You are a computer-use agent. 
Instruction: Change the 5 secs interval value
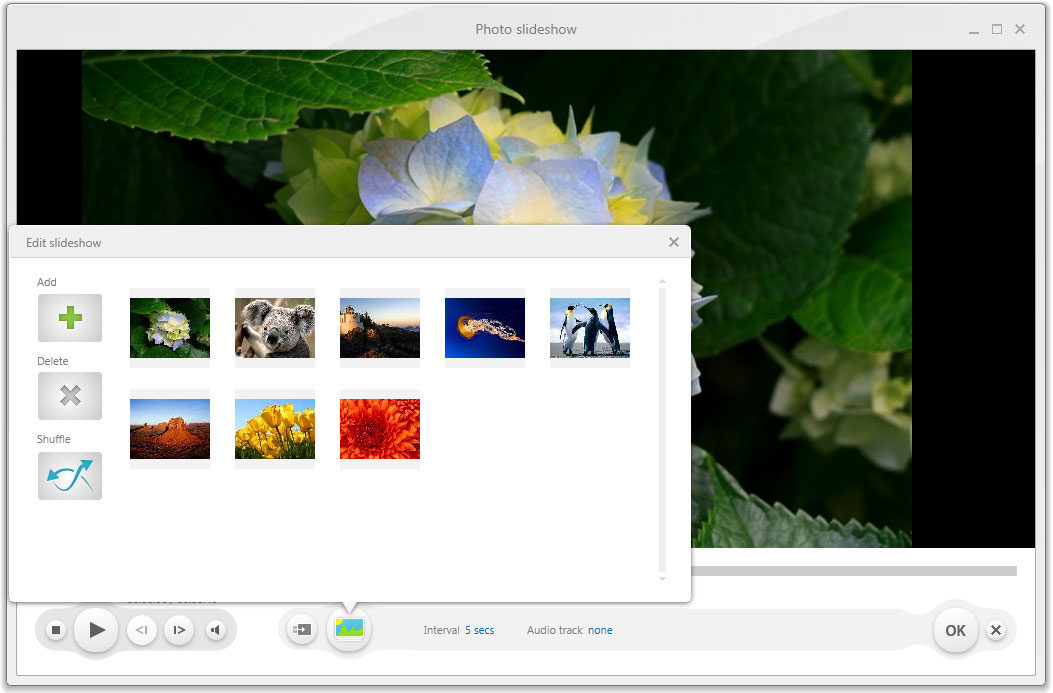tap(479, 630)
